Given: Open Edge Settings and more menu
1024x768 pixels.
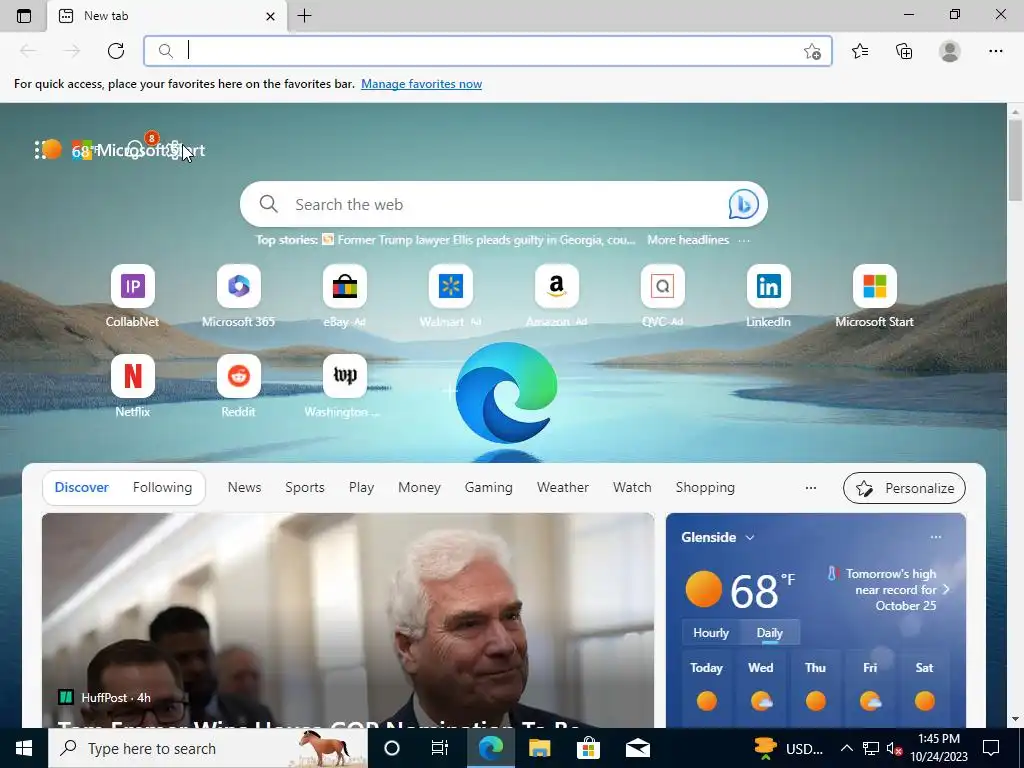Looking at the screenshot, I should tap(995, 51).
